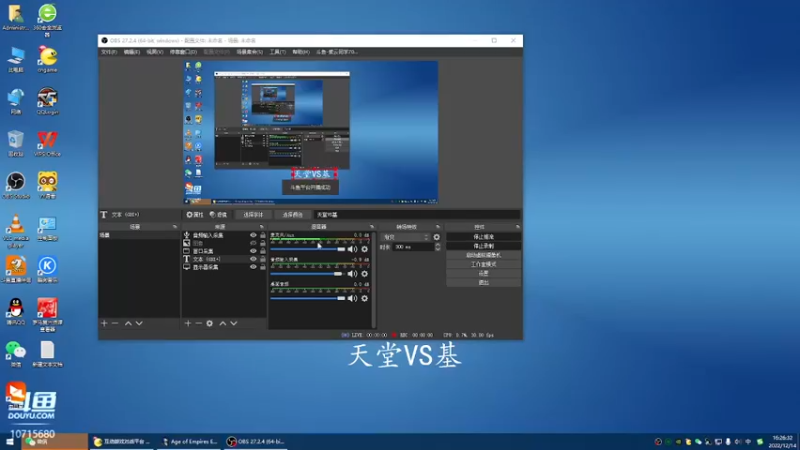The image size is (800, 450).
Task: Mute the Mic/Aux channel
Action: [352, 249]
